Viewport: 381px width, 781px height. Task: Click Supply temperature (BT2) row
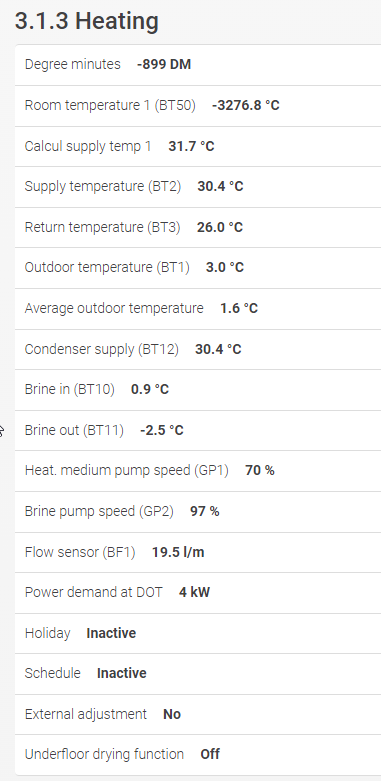[198, 187]
